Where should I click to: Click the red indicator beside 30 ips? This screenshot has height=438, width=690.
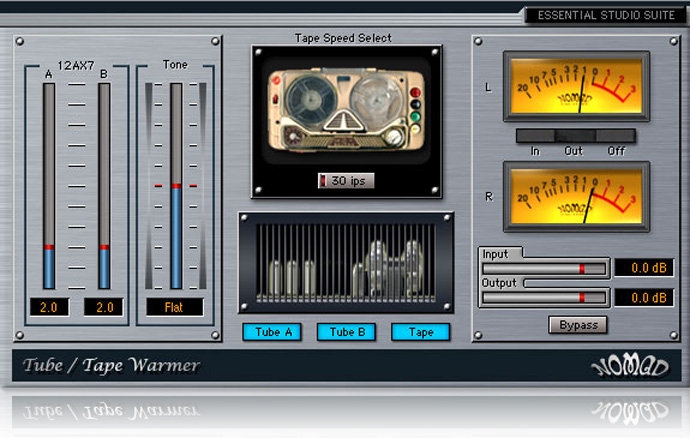point(323,181)
